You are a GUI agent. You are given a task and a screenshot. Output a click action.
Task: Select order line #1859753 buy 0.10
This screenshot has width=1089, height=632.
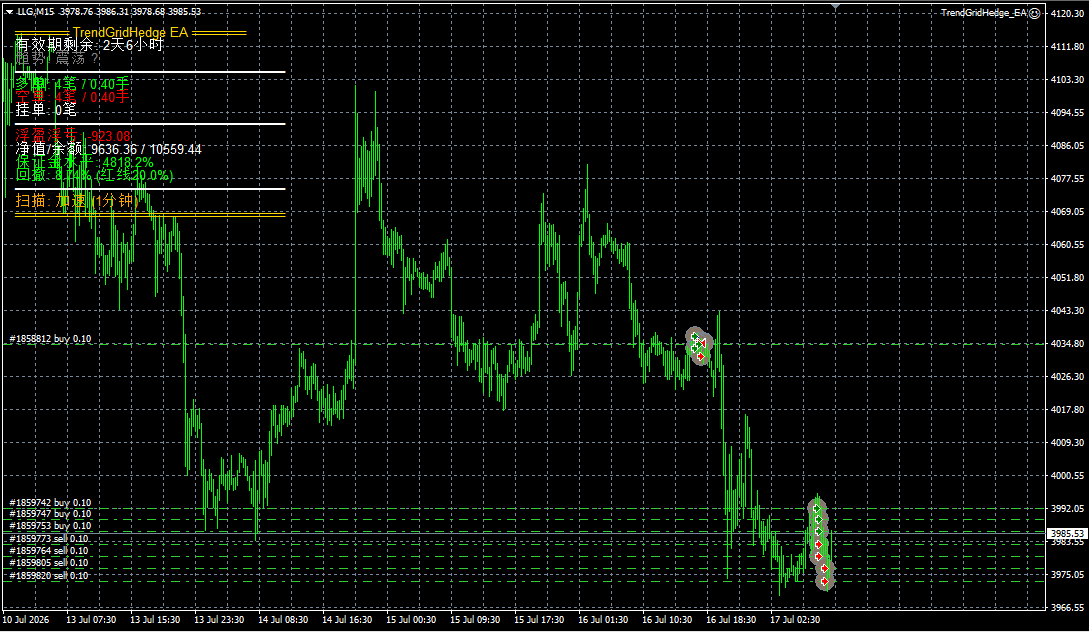(x=50, y=526)
